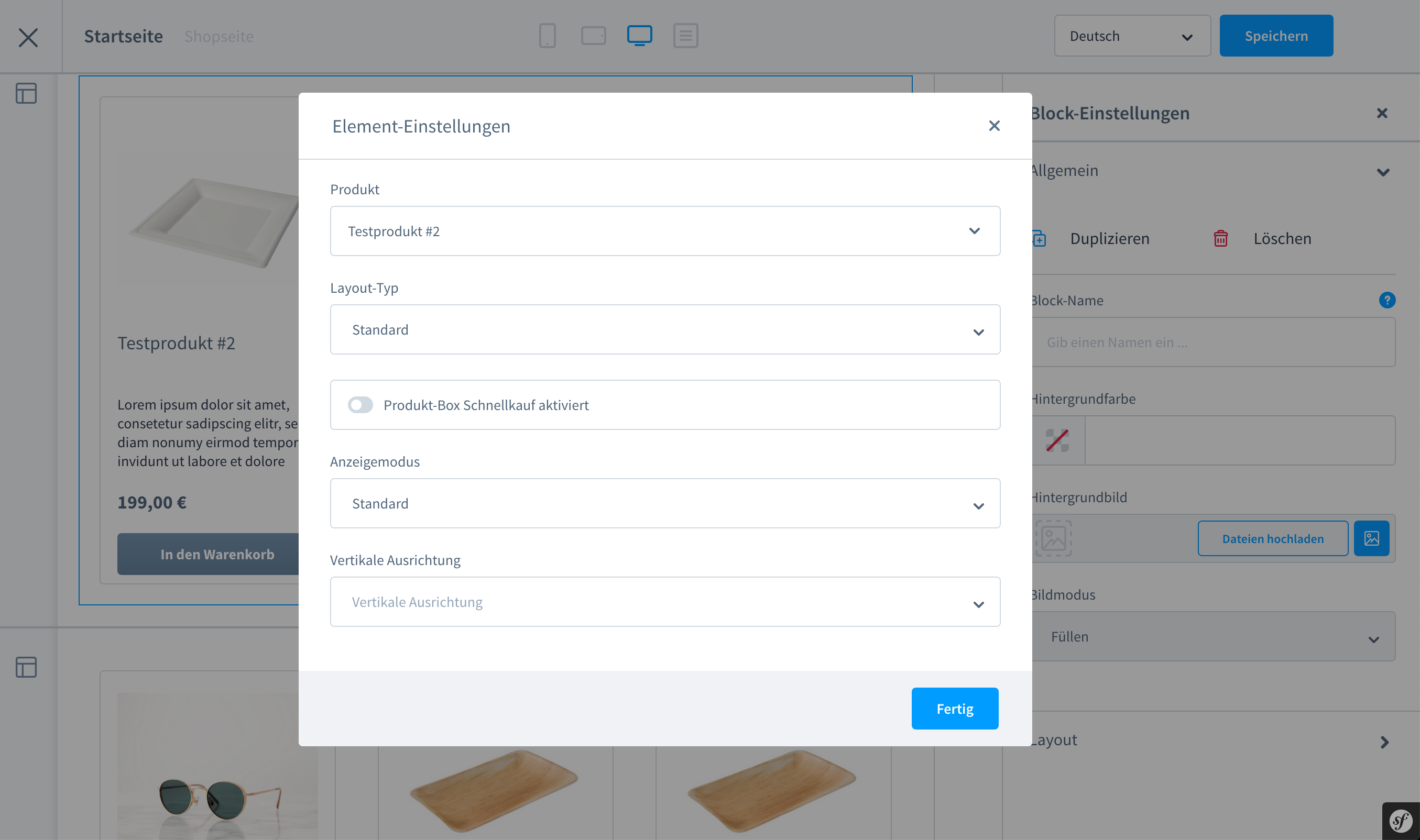
Task: Open the Deutsch language selector
Action: [1132, 36]
